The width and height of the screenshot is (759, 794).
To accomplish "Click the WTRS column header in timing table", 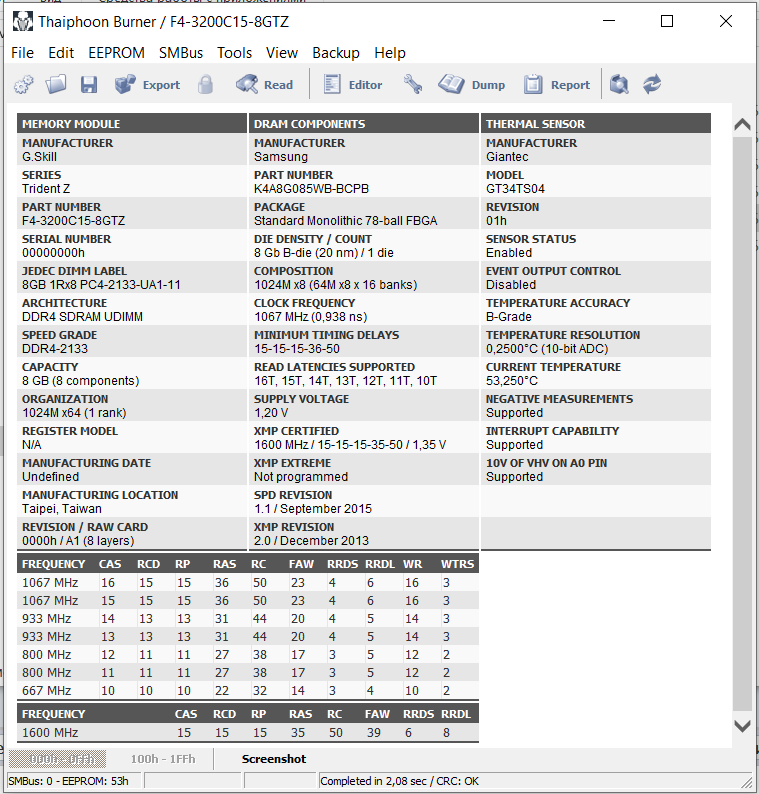I will coord(457,564).
